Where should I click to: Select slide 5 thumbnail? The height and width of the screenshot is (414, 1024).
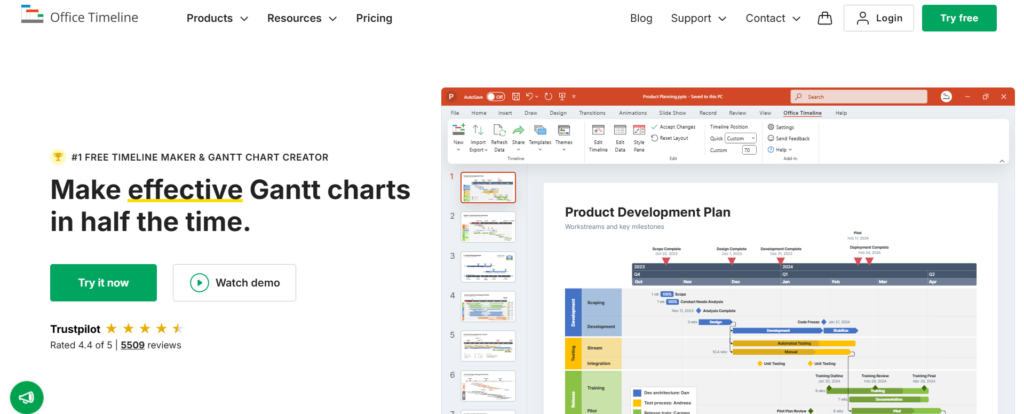click(x=488, y=346)
